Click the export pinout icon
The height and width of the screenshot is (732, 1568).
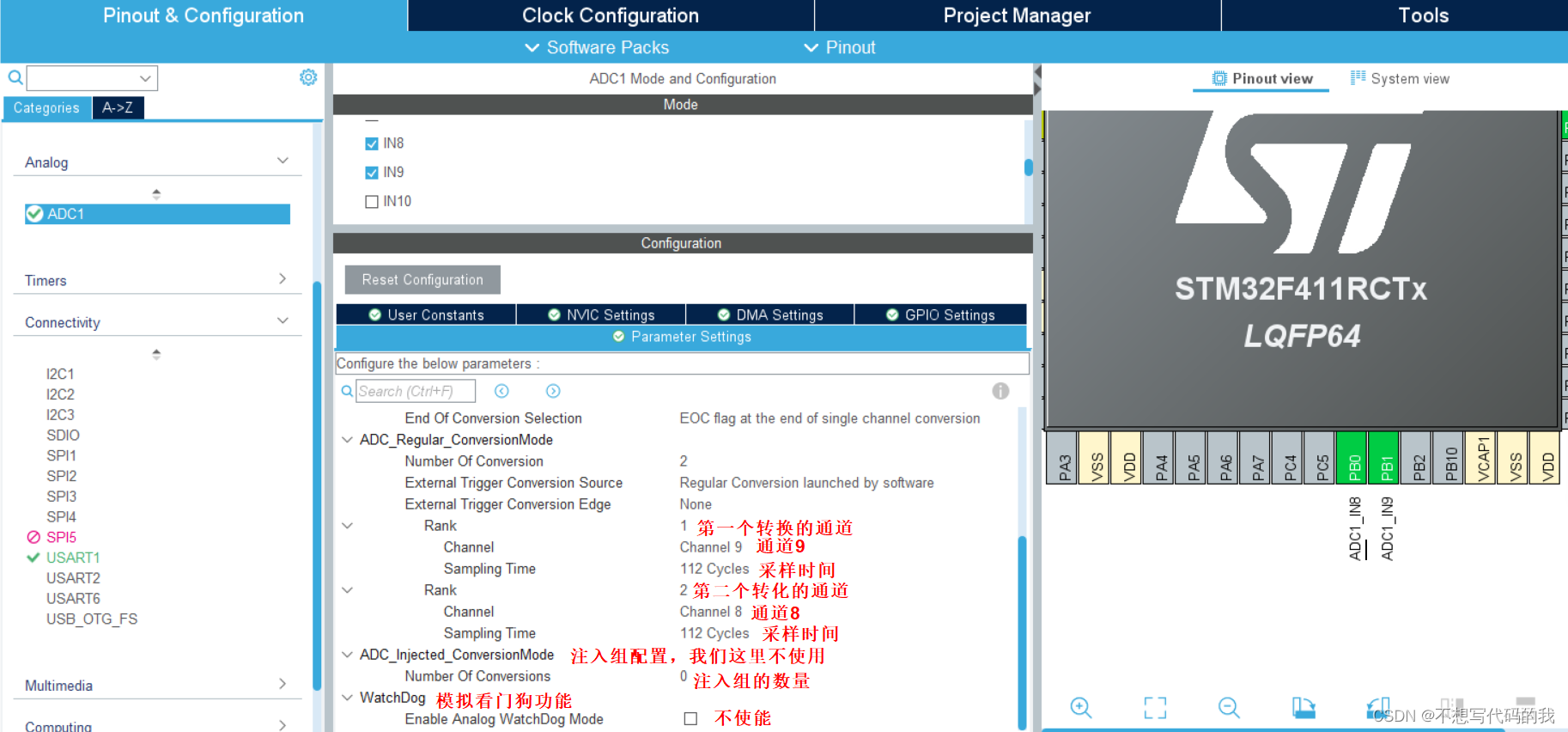point(1304,707)
